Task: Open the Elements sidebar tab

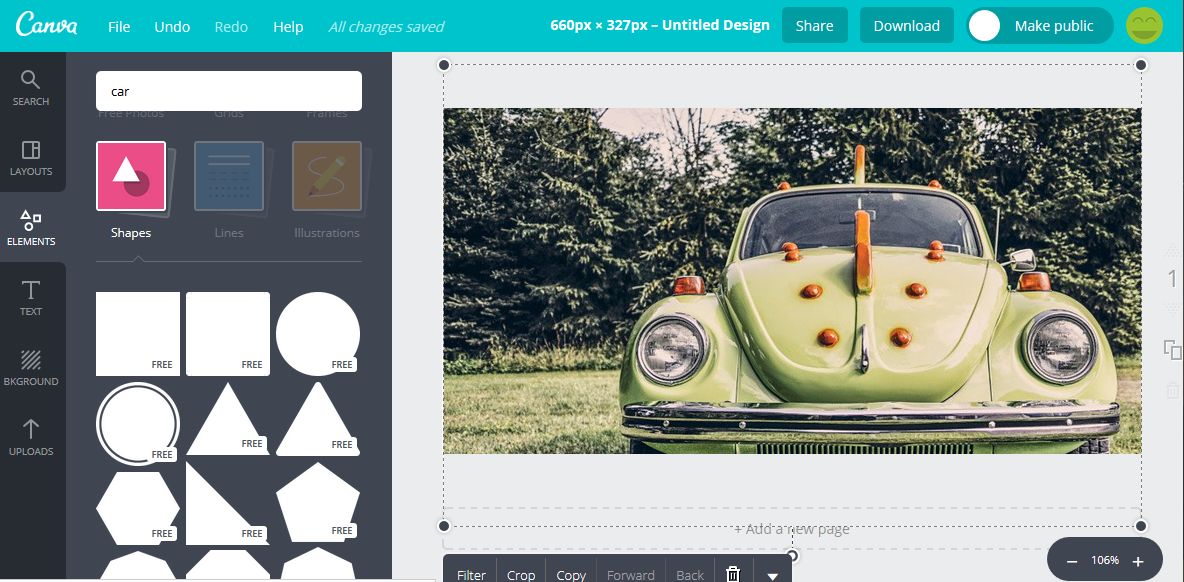Action: coord(31,228)
